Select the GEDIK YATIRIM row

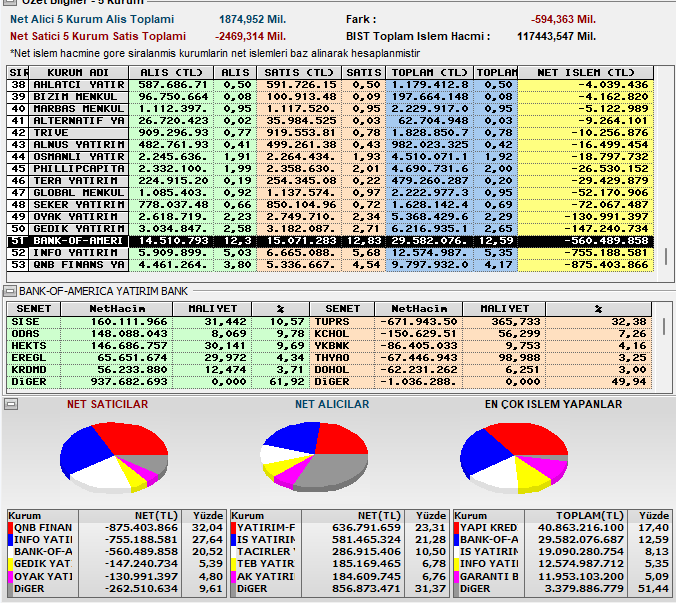click(x=330, y=229)
